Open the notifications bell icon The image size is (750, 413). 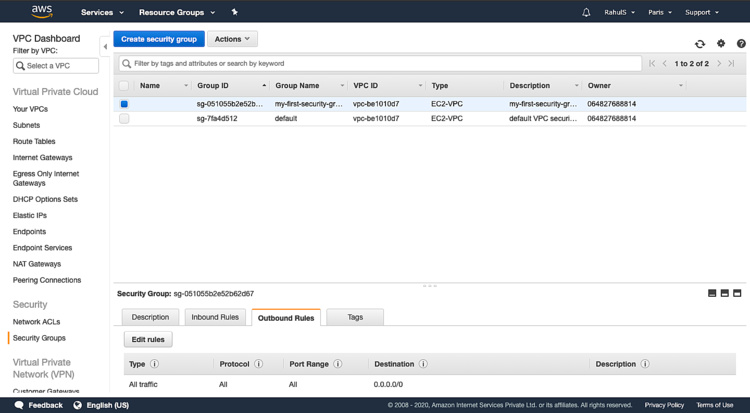pyautogui.click(x=586, y=13)
